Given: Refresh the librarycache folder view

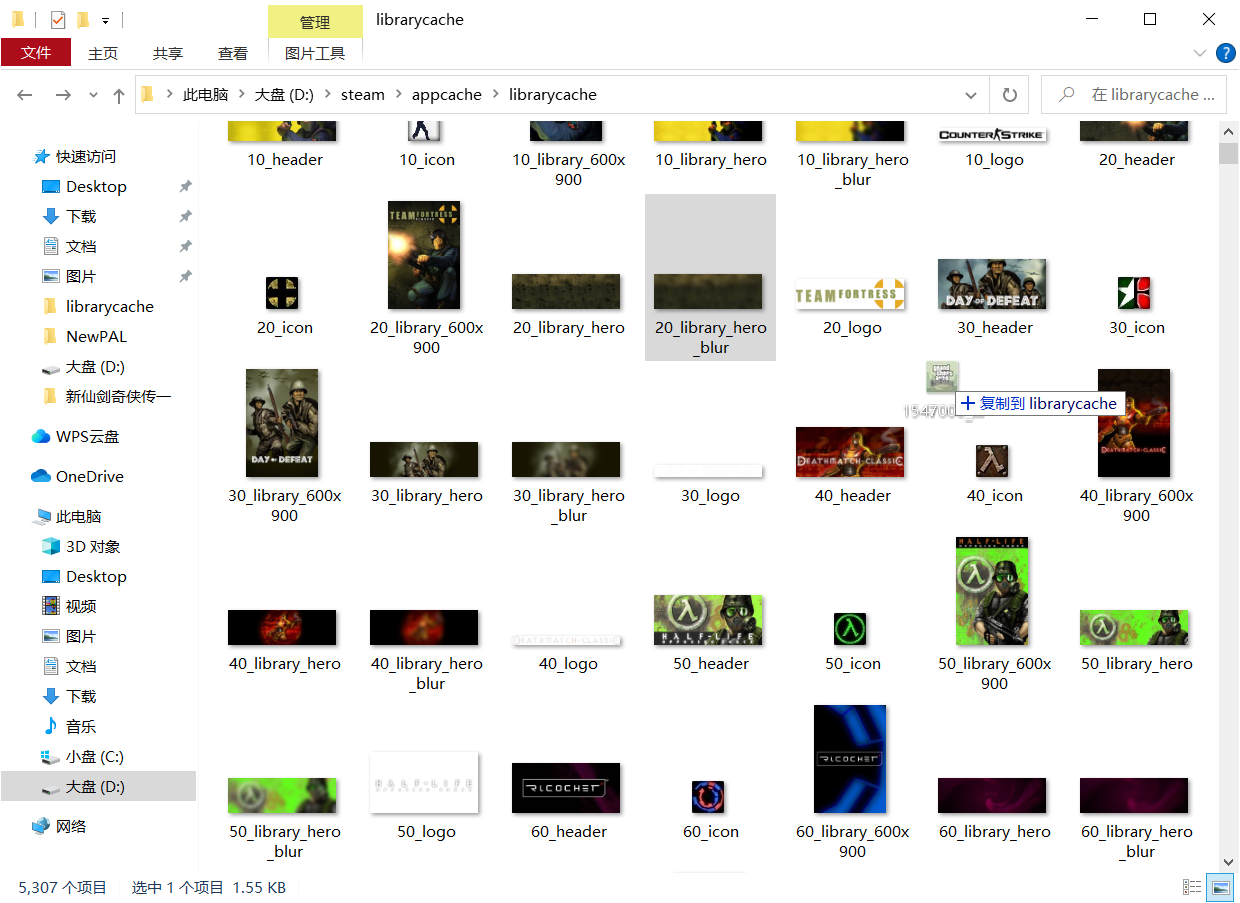Looking at the screenshot, I should (1010, 95).
